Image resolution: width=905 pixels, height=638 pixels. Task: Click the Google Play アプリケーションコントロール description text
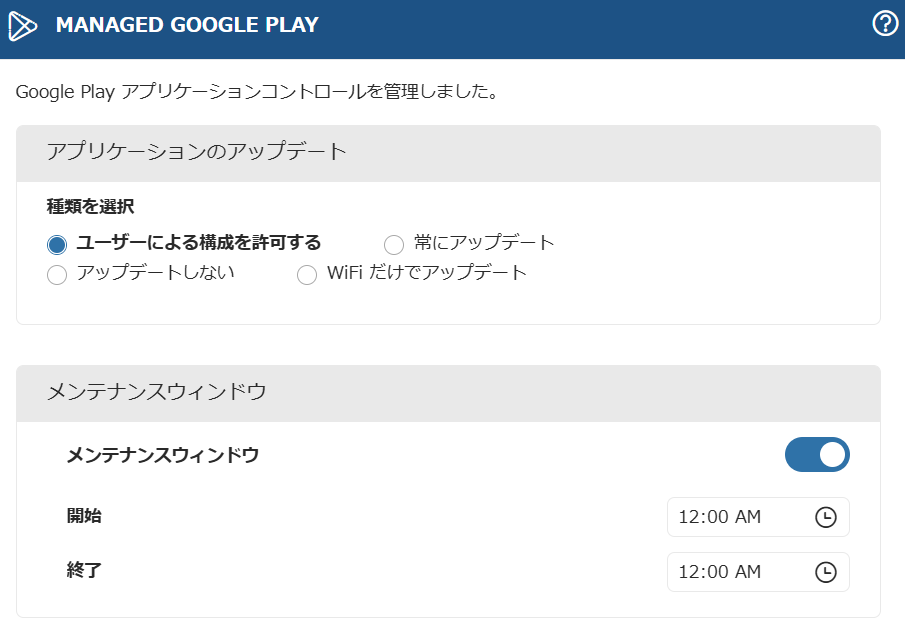coord(257,93)
